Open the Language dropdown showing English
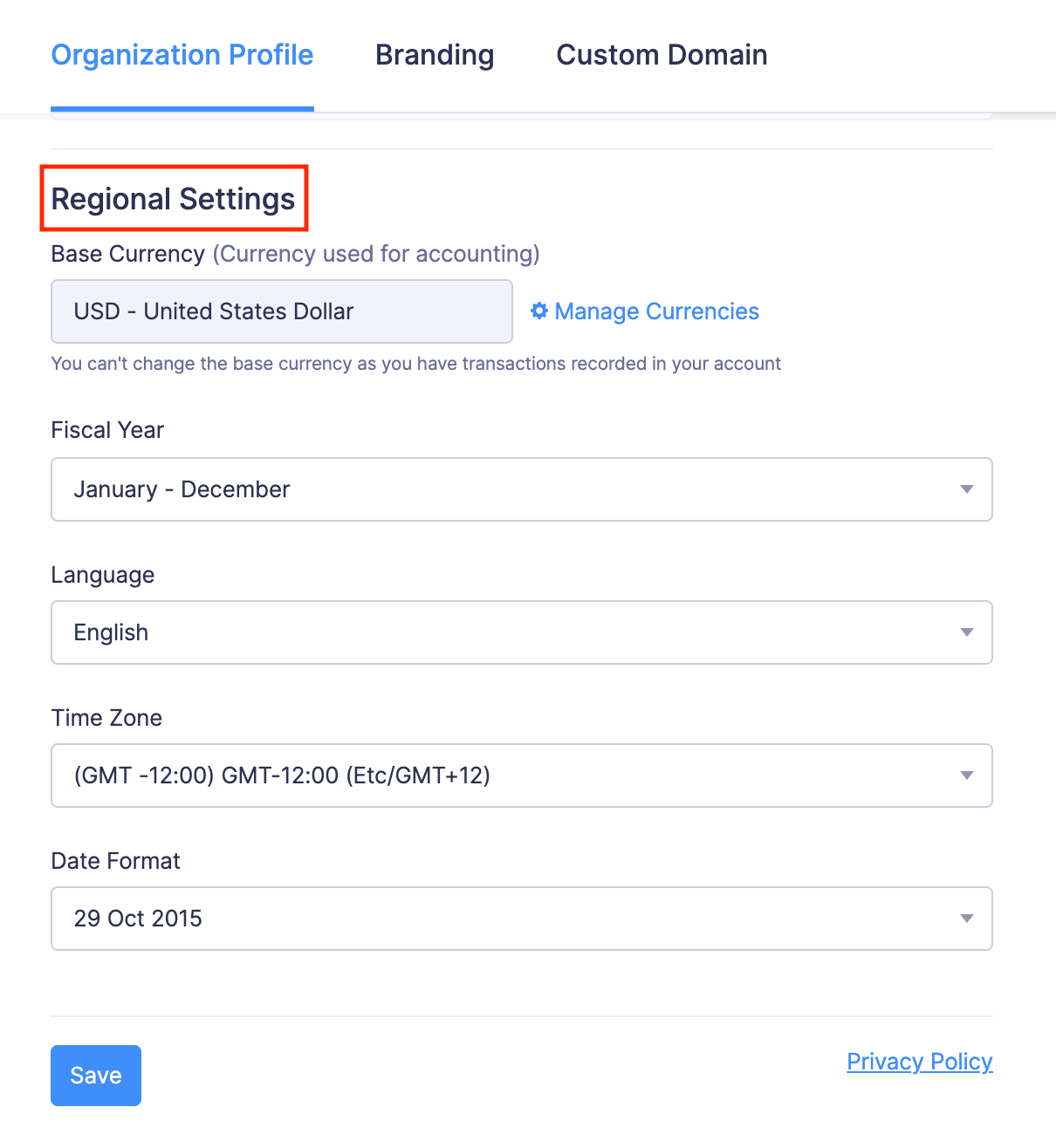Viewport: 1056px width, 1148px height. point(521,632)
